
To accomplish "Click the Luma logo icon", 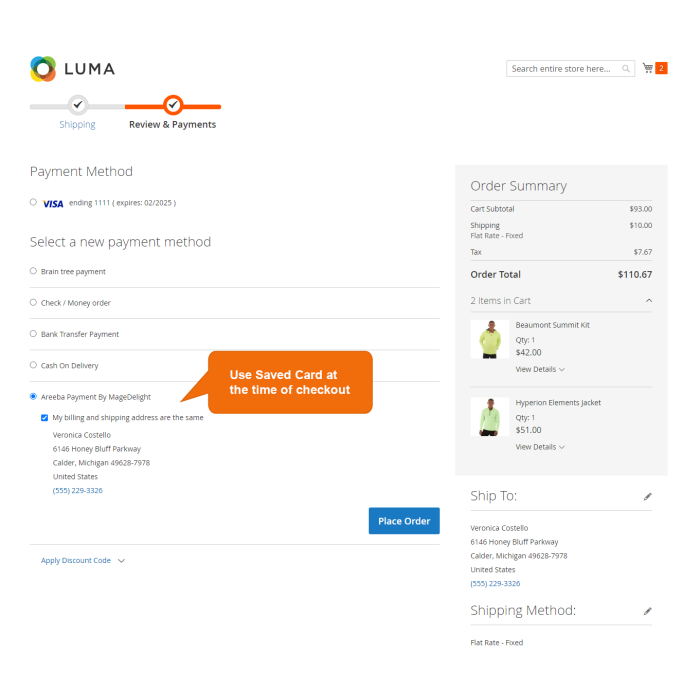I will click(x=43, y=69).
